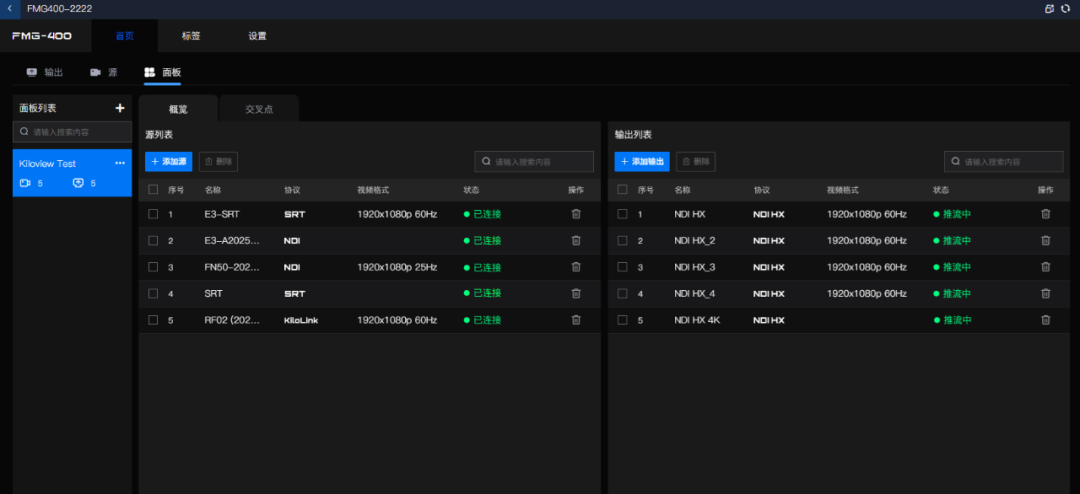Check the box for output NDI HX_3
1080x494 pixels.
[x=623, y=267]
